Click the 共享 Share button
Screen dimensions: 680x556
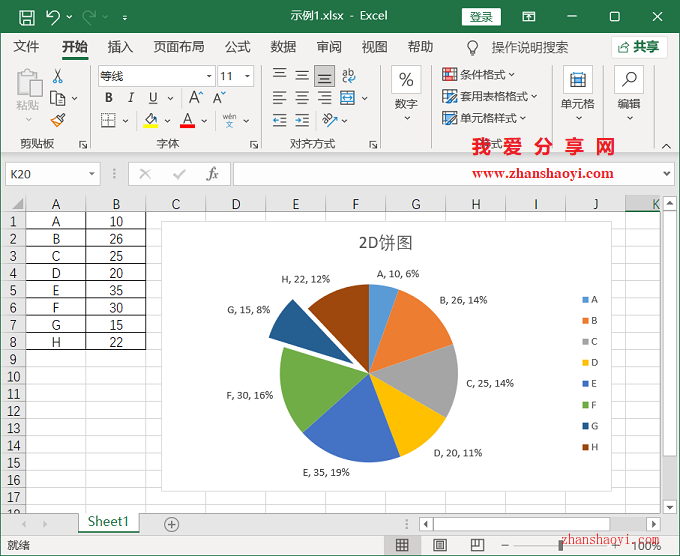tap(639, 46)
